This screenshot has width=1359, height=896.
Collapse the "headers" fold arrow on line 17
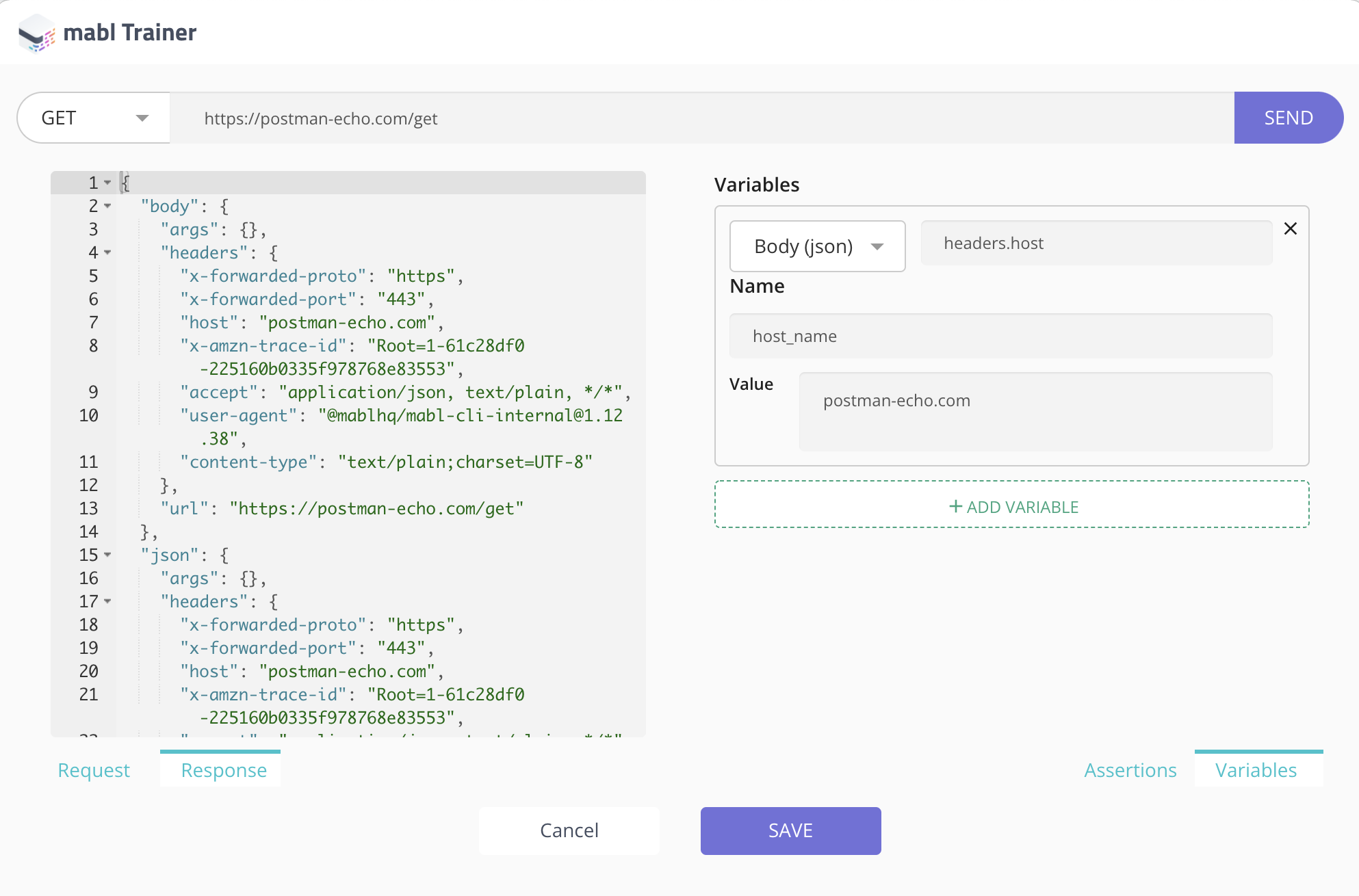coord(107,601)
